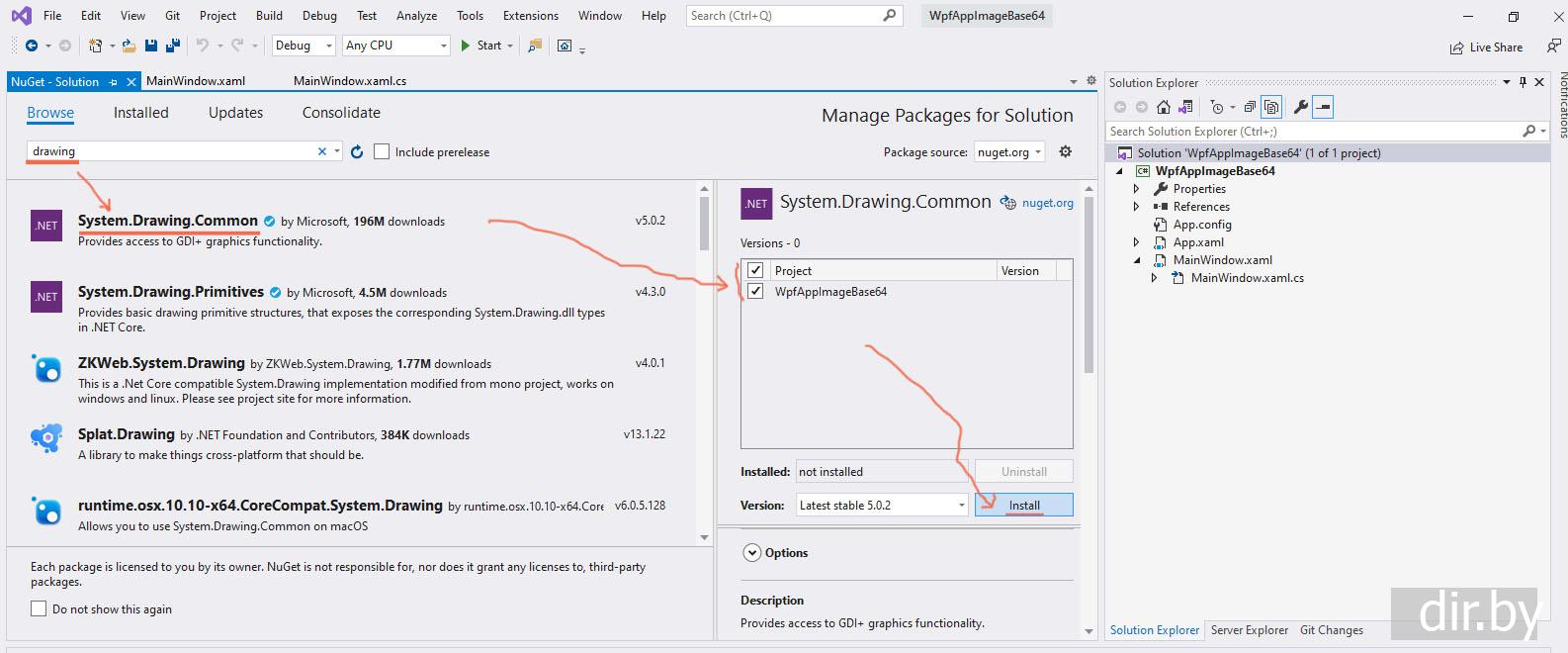
Task: Click the Save All toolbar icon
Action: 173,46
